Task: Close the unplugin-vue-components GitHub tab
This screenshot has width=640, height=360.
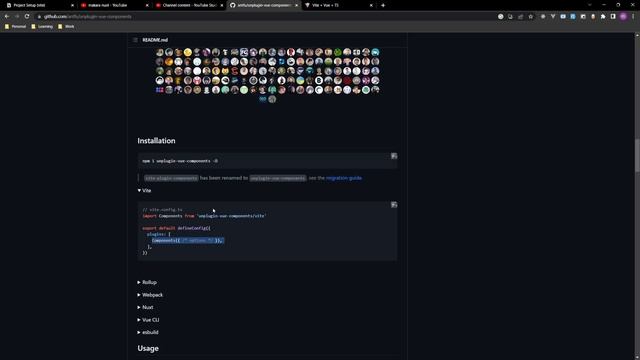Action: 297,5
